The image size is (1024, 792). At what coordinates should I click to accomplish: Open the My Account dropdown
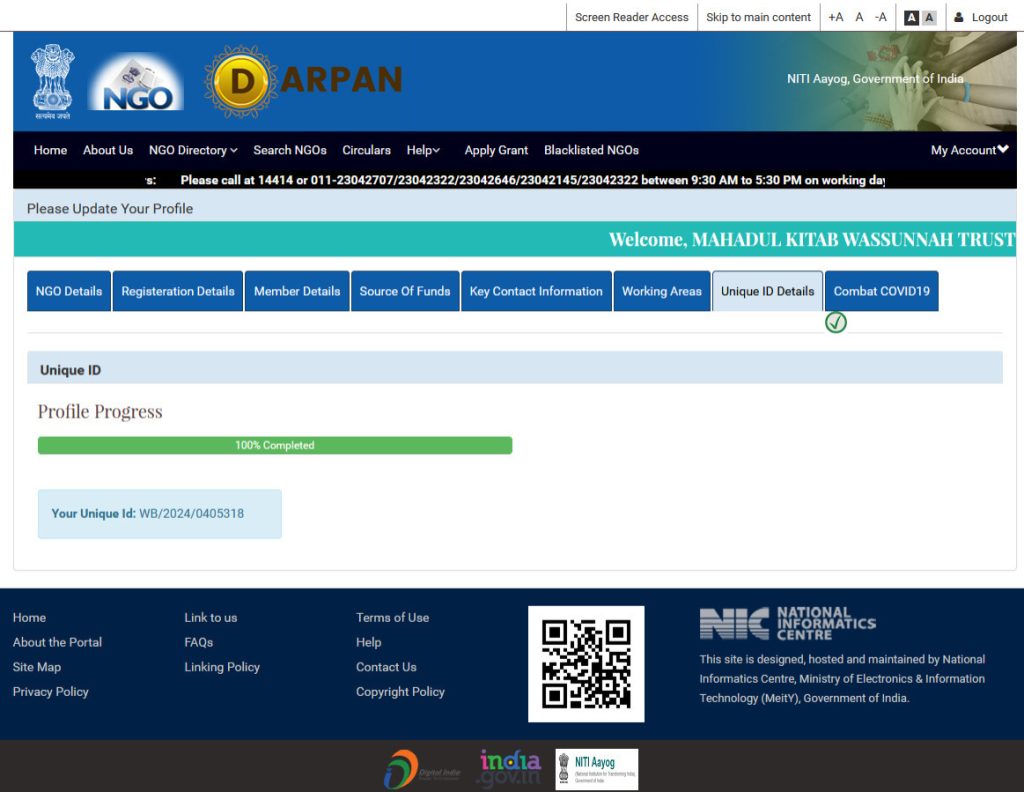click(969, 150)
